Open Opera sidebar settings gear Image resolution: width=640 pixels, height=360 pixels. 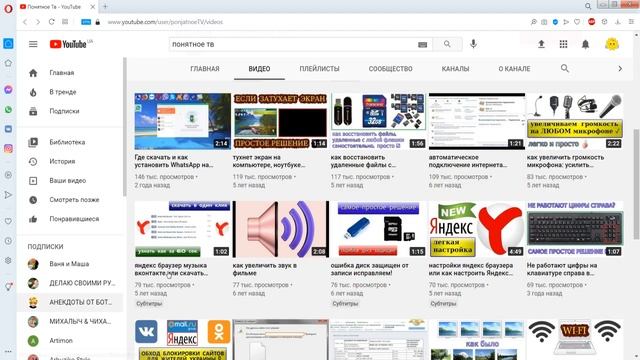click(x=8, y=260)
